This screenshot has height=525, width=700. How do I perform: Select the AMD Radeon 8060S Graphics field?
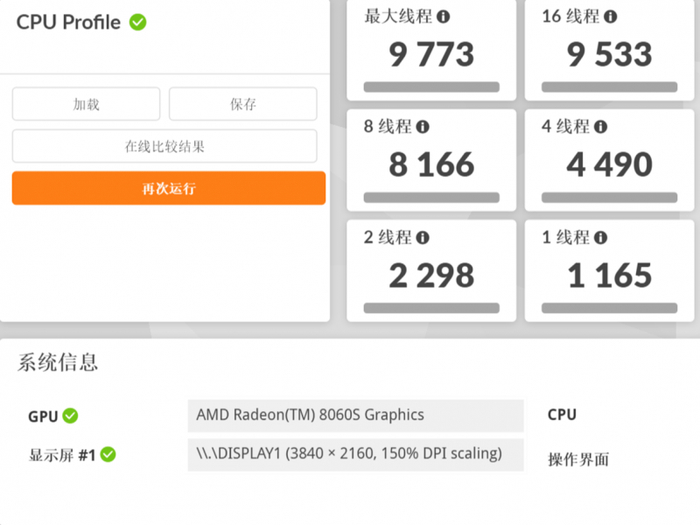click(x=355, y=416)
